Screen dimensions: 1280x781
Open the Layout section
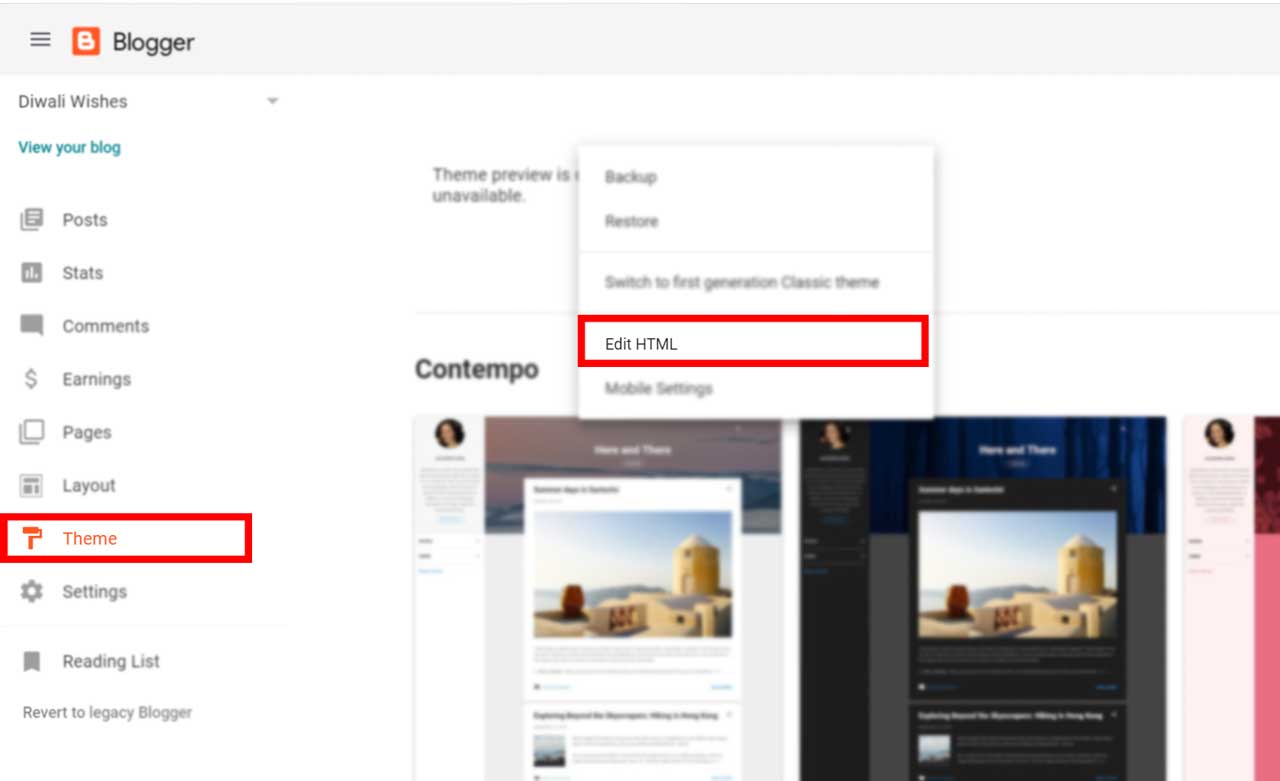[89, 486]
